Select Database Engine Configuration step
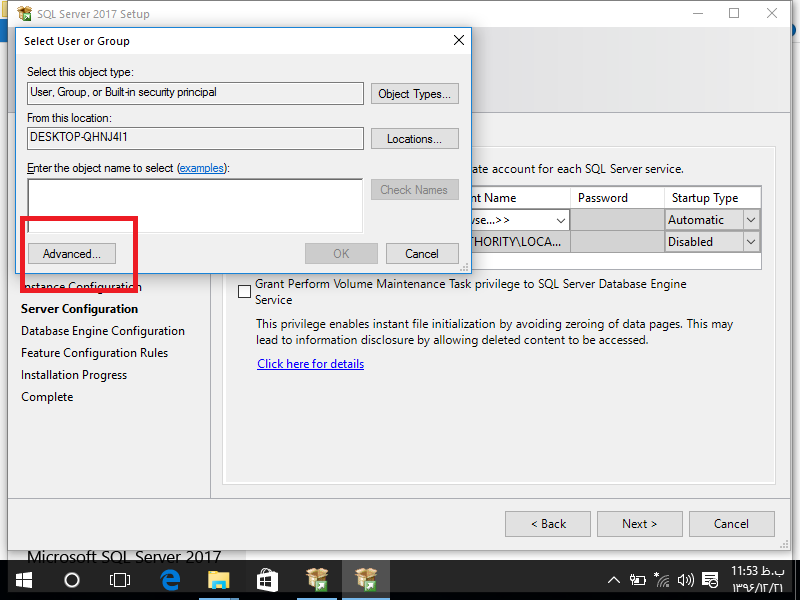800x600 pixels. 103,331
